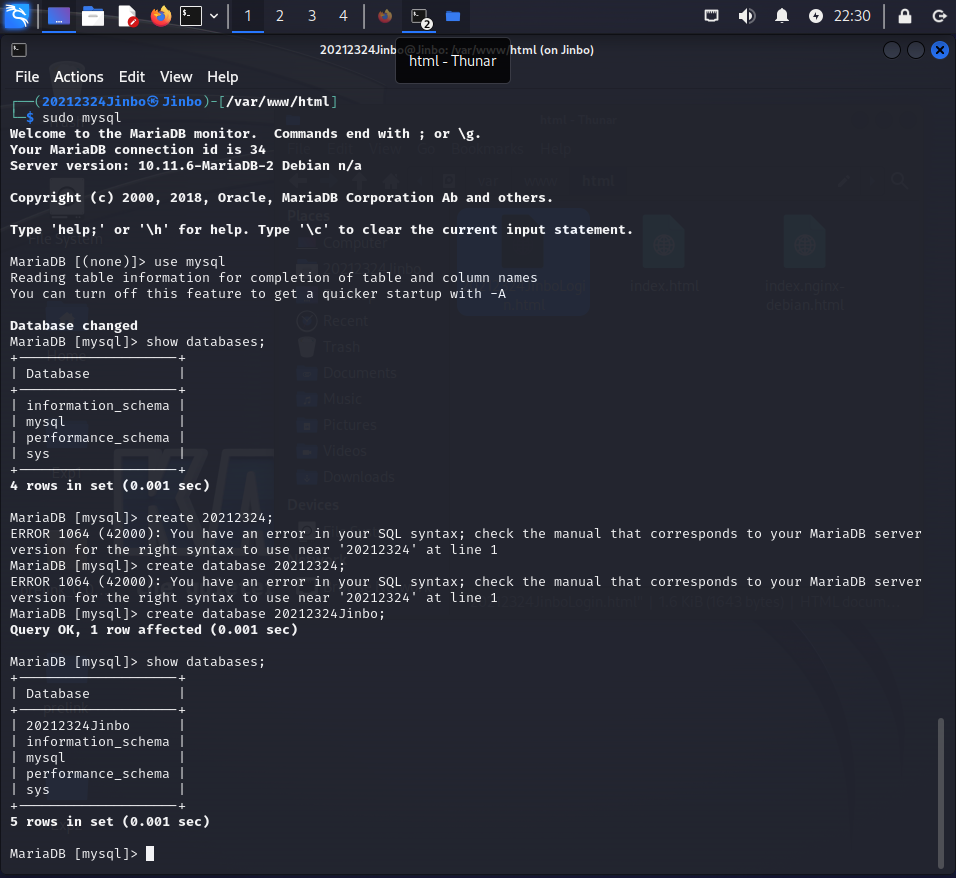
Task: Open the terminal View menu
Action: pos(176,77)
